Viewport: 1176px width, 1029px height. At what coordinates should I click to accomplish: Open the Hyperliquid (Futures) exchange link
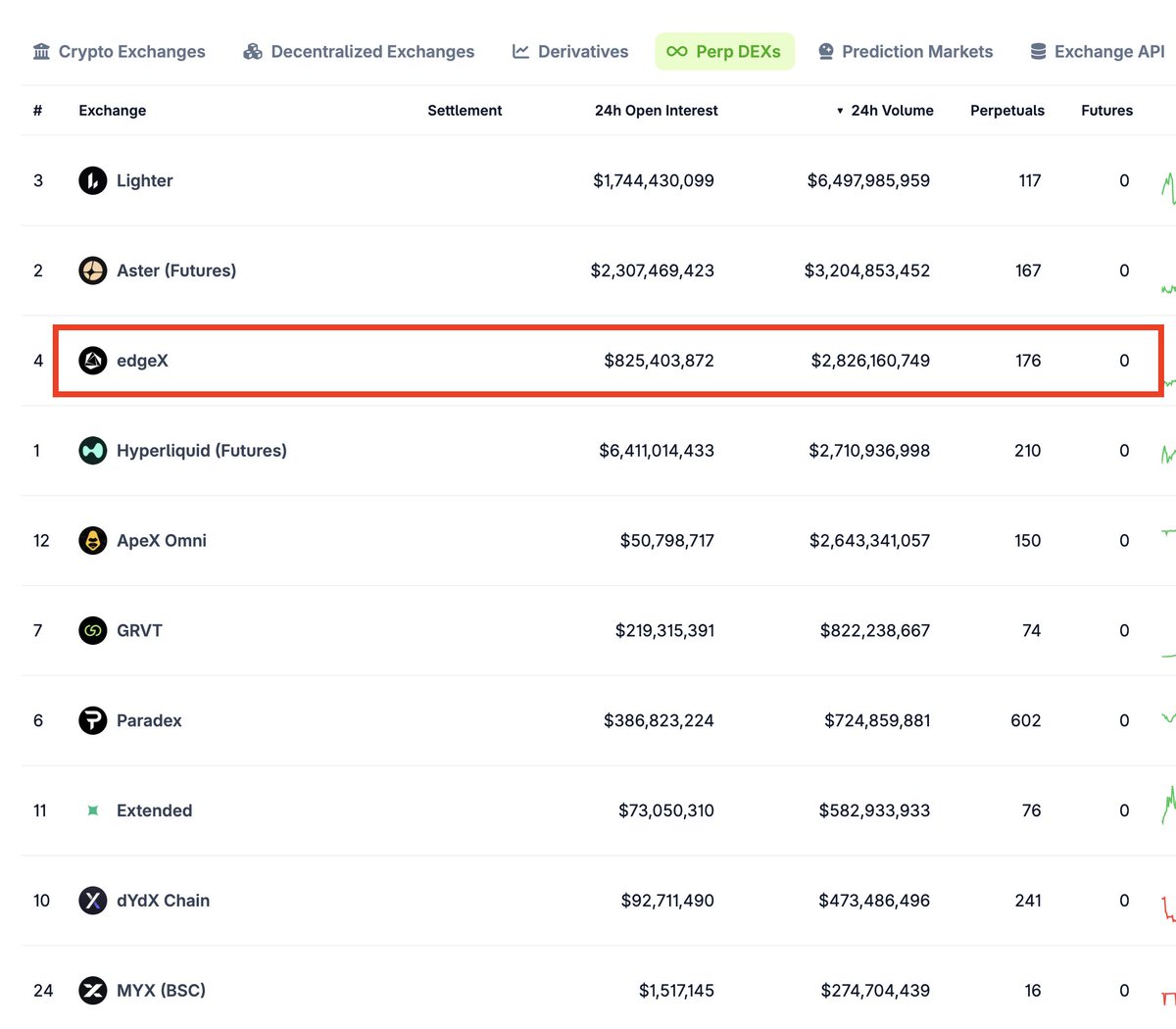(202, 451)
